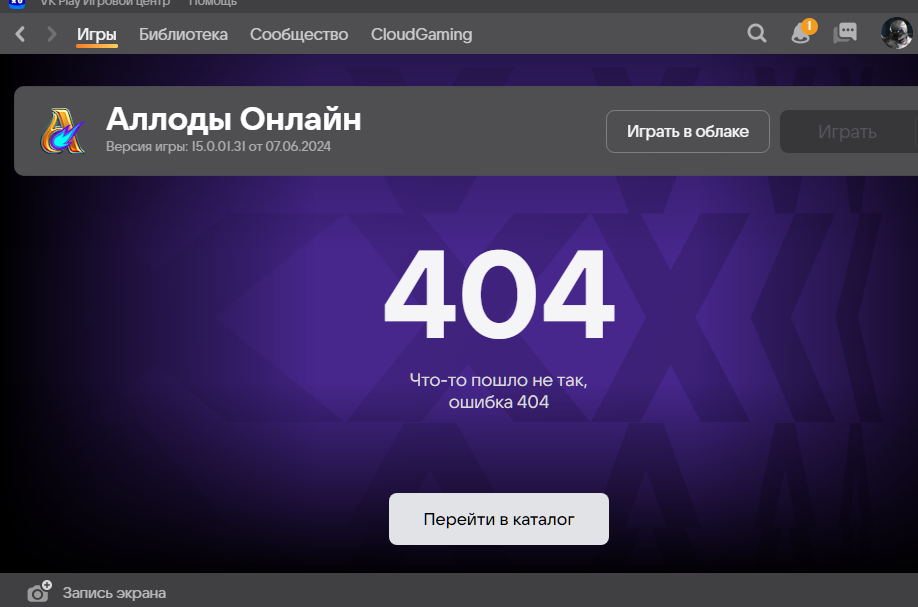Click the game version text 15.0.01.31

point(218,146)
